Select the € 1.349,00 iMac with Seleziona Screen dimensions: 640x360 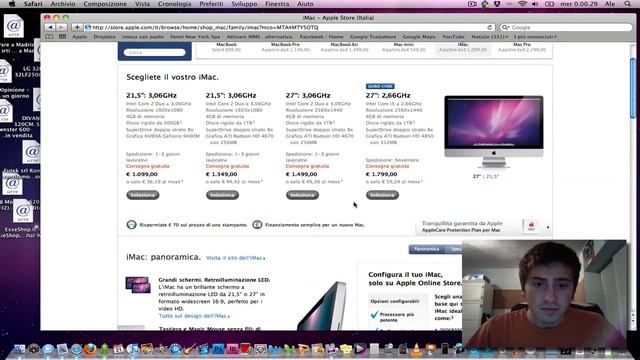click(x=222, y=195)
